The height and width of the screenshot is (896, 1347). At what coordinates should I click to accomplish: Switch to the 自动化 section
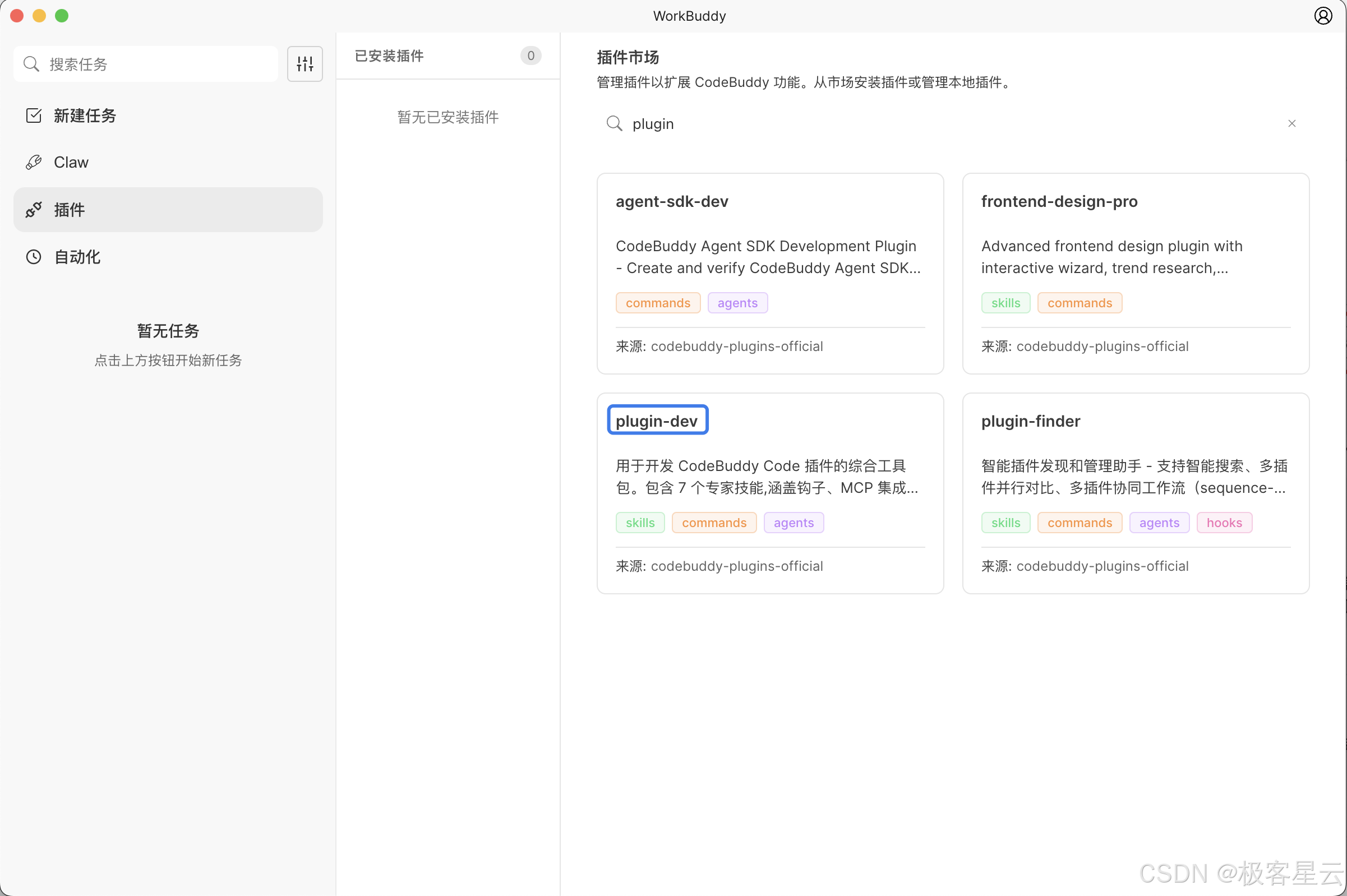click(x=77, y=257)
